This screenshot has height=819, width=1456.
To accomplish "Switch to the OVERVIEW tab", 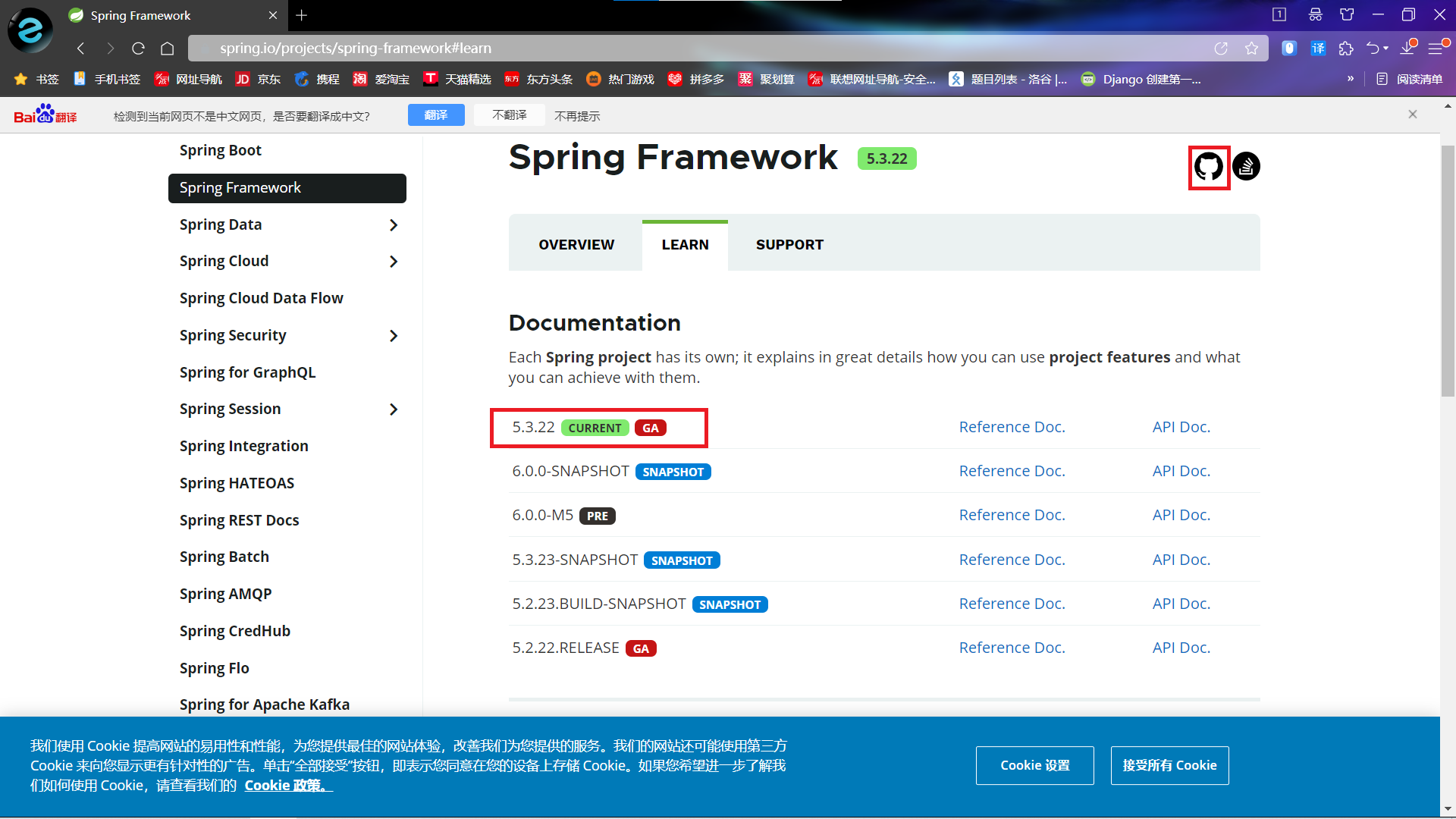I will (x=576, y=245).
